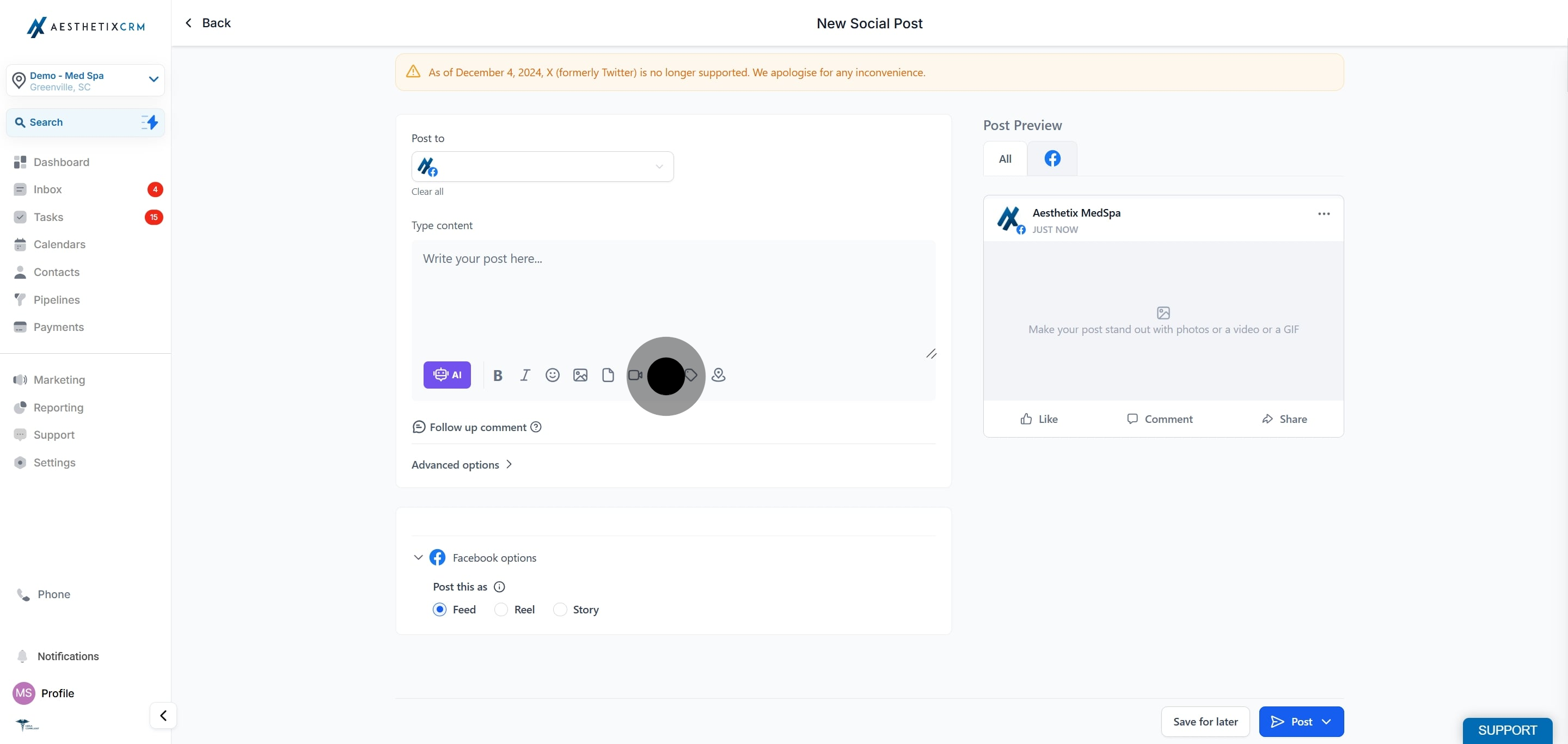Open the emoji picker
The width and height of the screenshot is (1568, 744).
[x=552, y=376]
